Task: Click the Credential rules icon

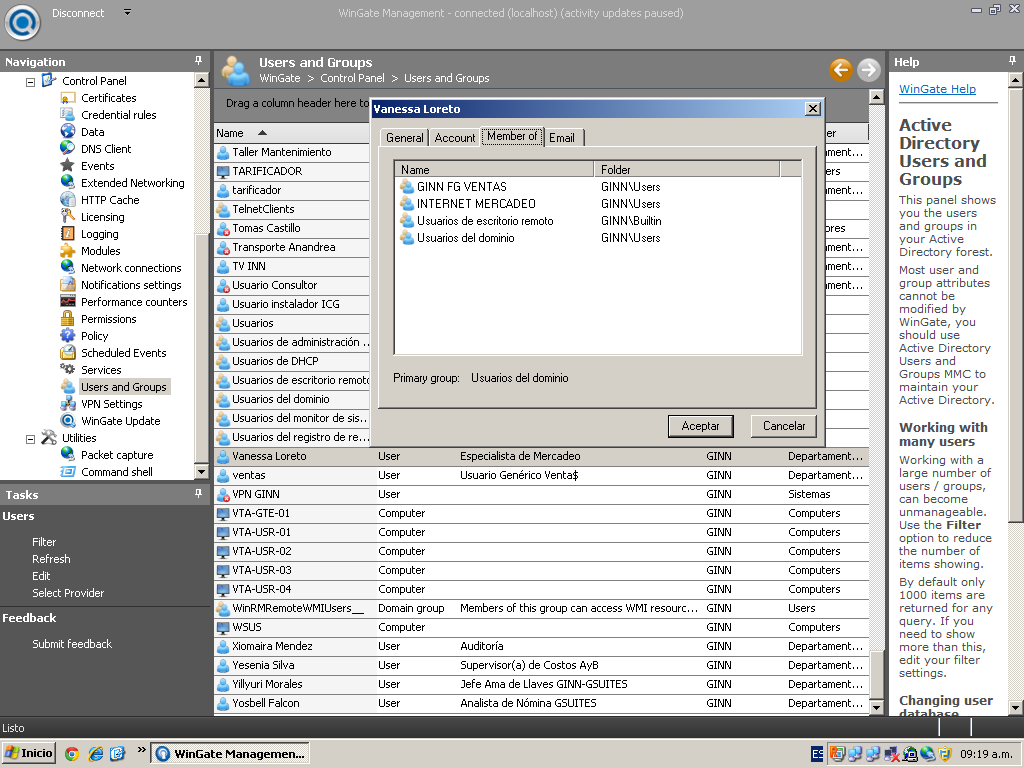Action: [68, 115]
